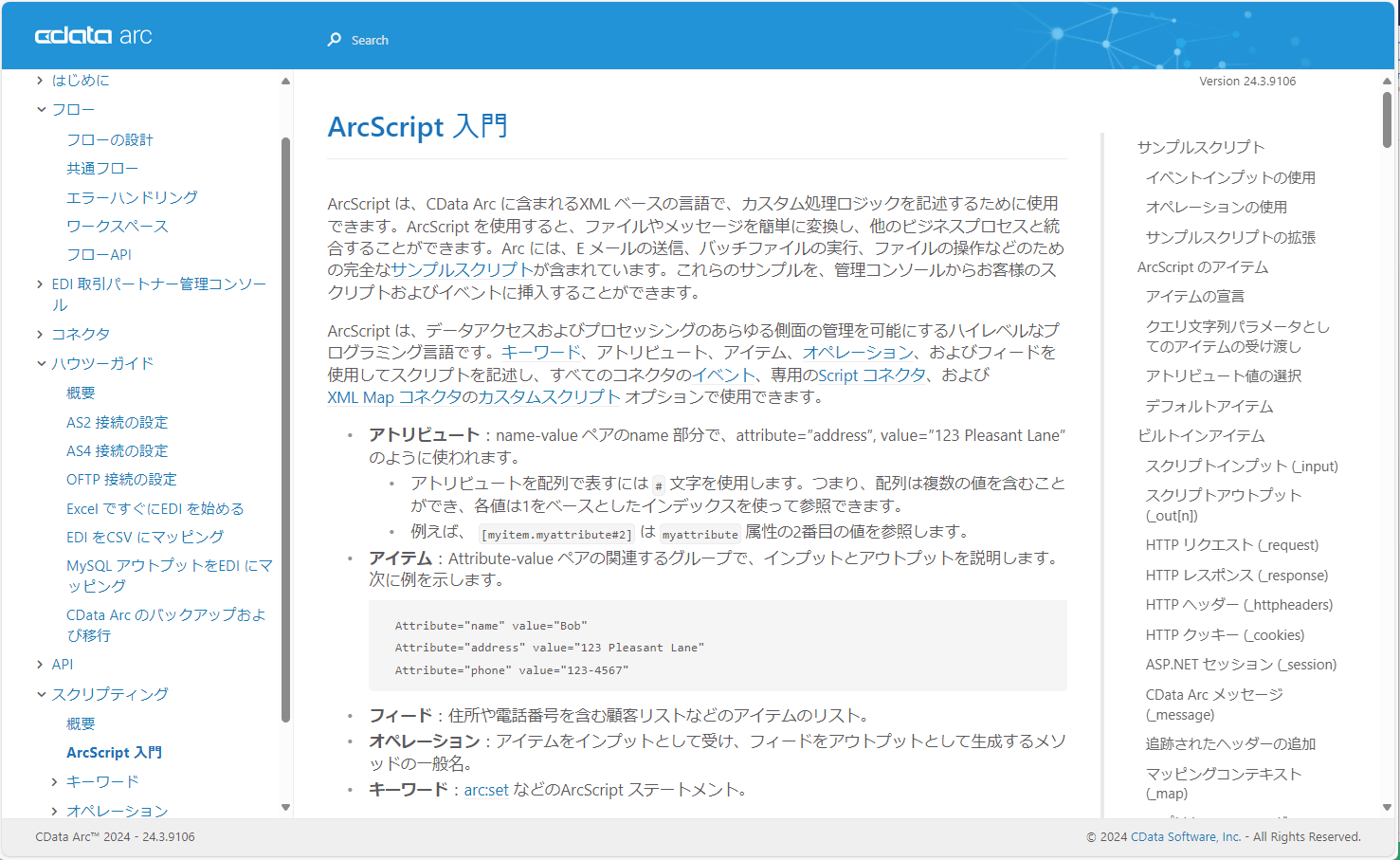
Task: Jump to ASP.NET セッション (_session) section
Action: 1241,665
